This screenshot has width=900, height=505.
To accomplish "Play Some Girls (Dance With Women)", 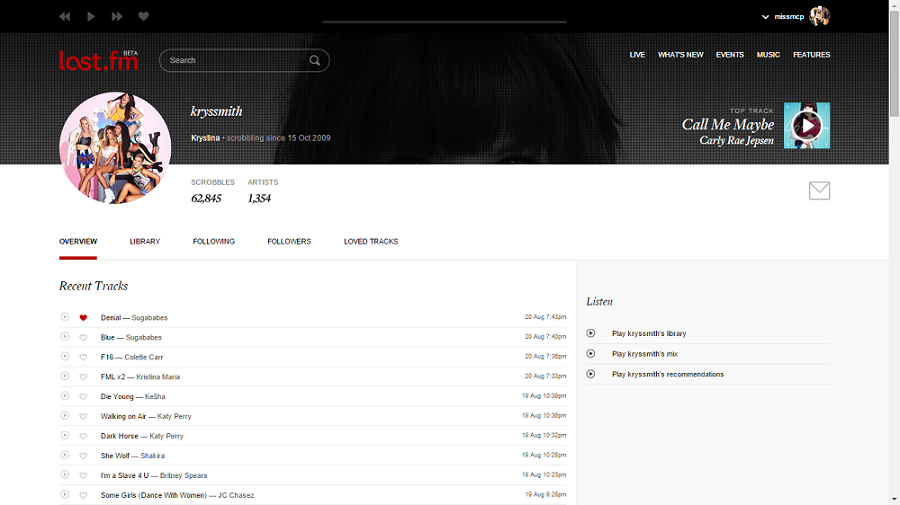I will 65,494.
